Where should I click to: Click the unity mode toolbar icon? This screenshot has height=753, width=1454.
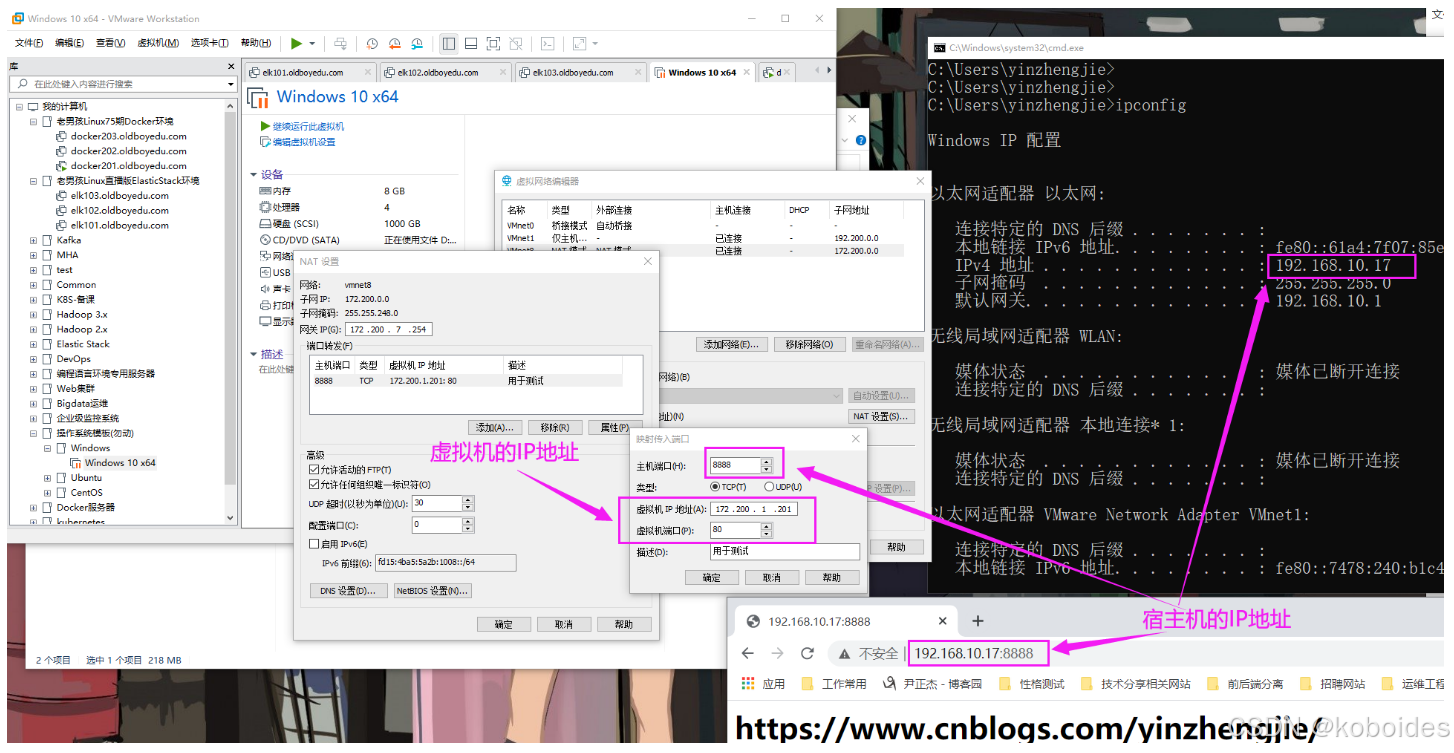pos(516,43)
